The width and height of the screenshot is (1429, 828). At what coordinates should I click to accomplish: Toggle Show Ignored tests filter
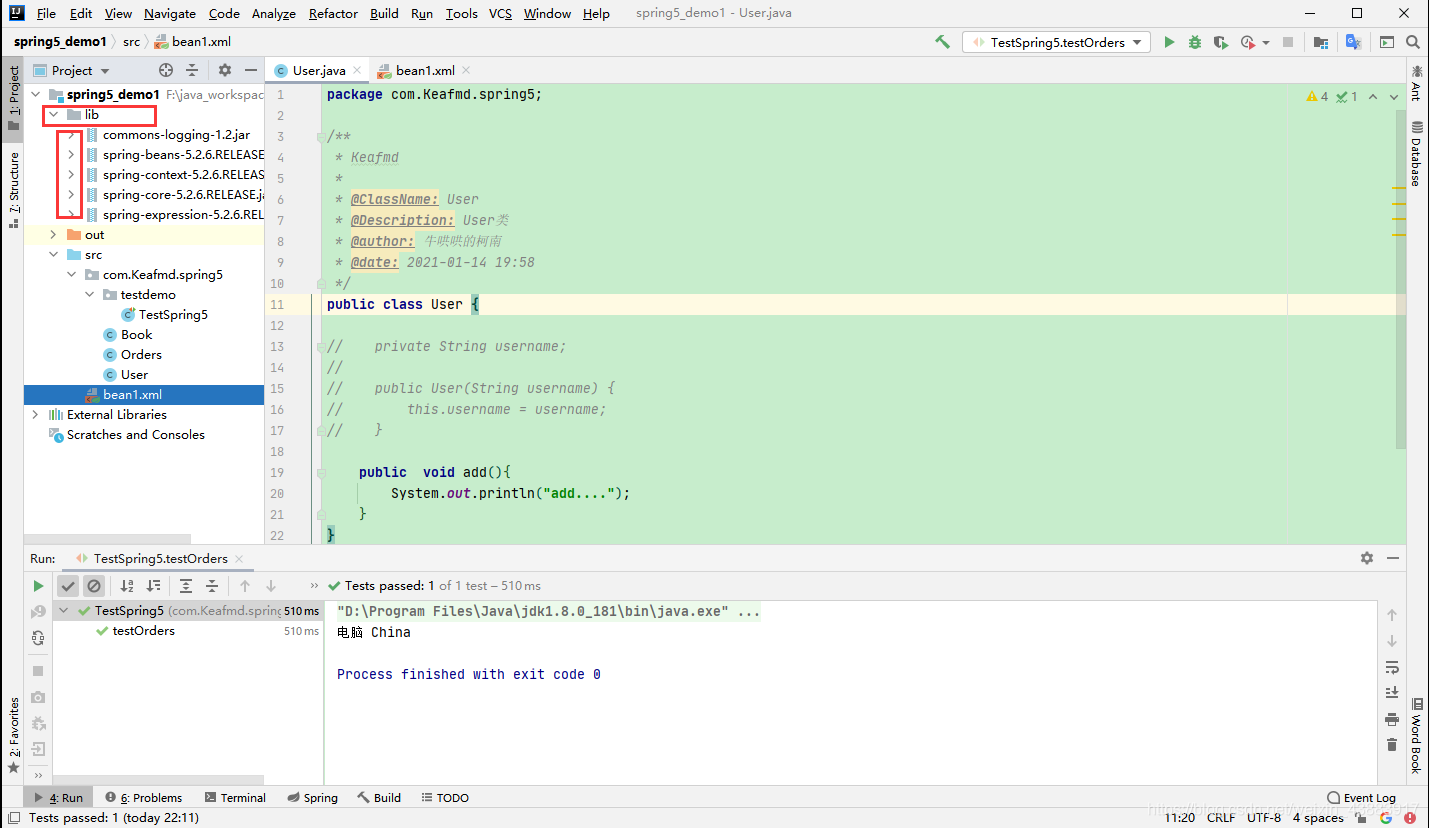94,586
